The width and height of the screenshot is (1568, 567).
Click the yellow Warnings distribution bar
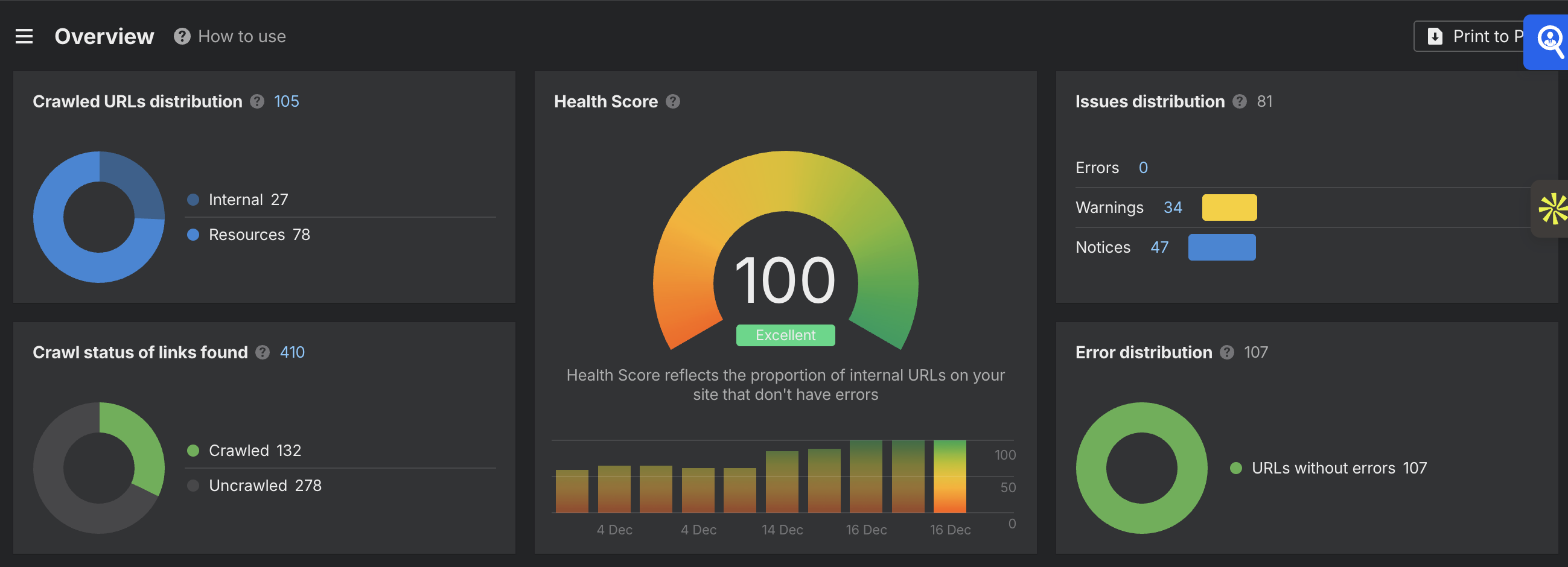pyautogui.click(x=1229, y=207)
